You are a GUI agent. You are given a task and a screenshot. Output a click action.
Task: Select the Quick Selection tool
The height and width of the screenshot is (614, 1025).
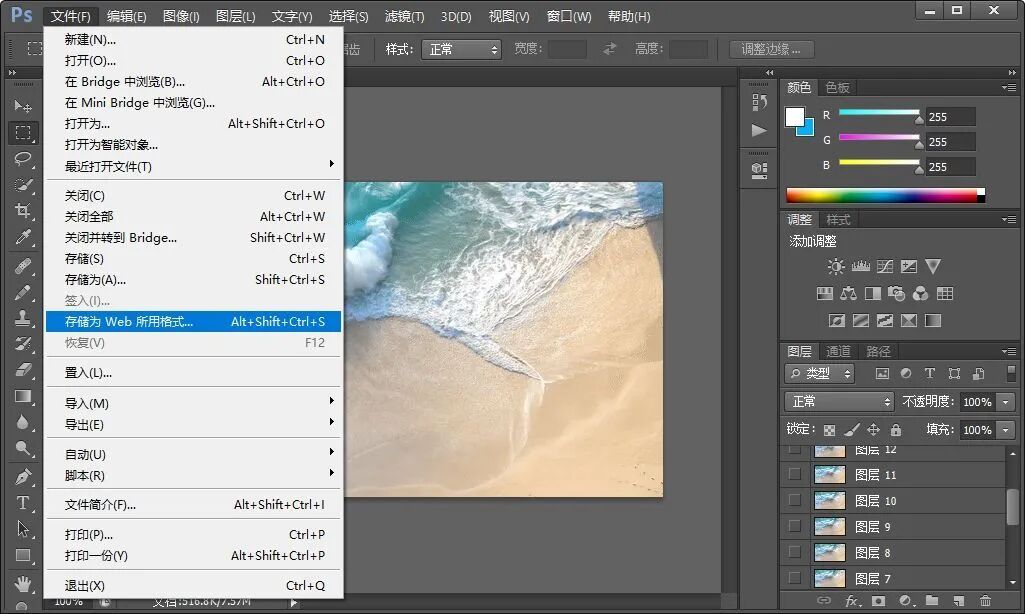click(23, 185)
